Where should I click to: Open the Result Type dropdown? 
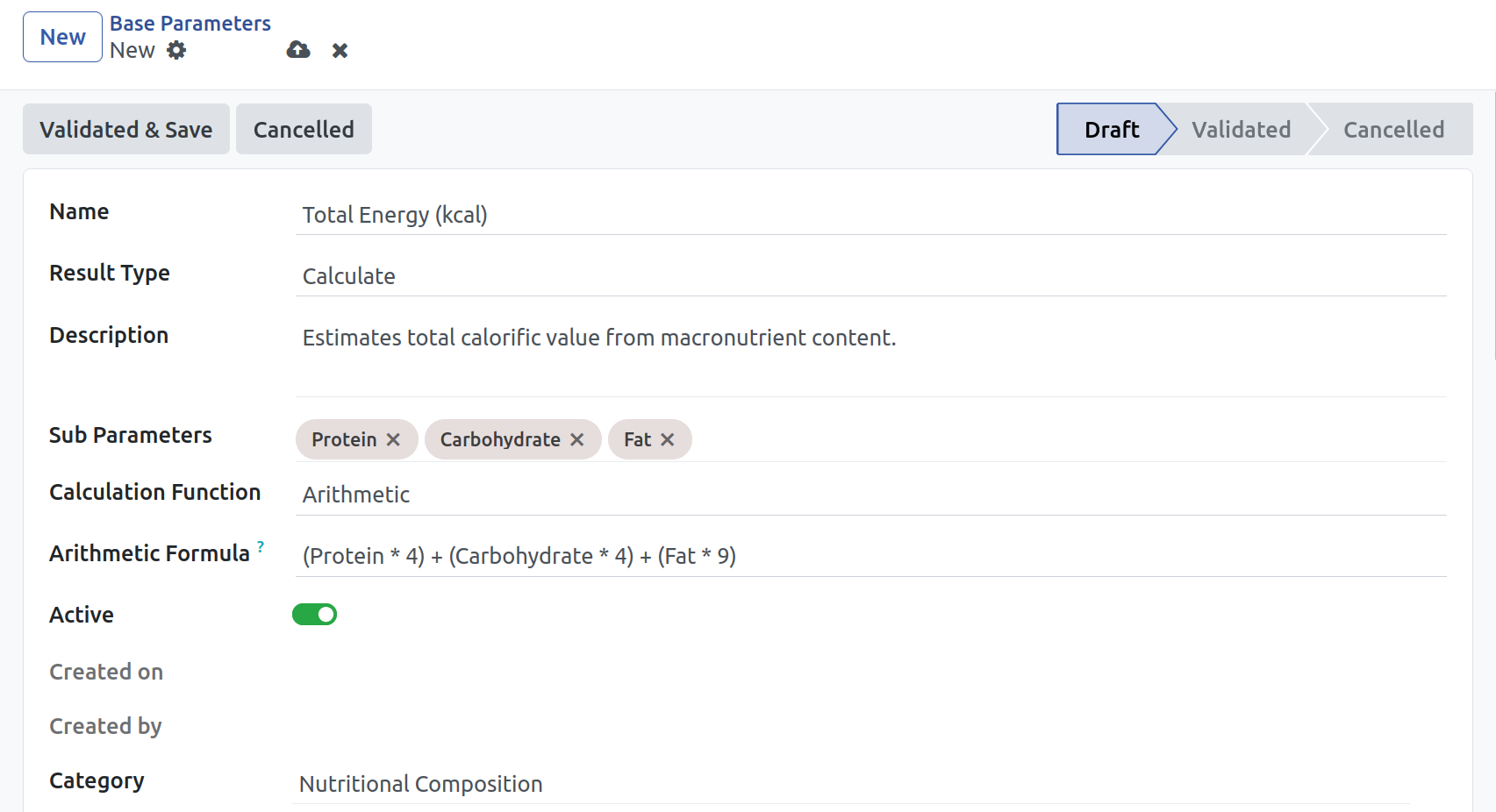click(870, 276)
